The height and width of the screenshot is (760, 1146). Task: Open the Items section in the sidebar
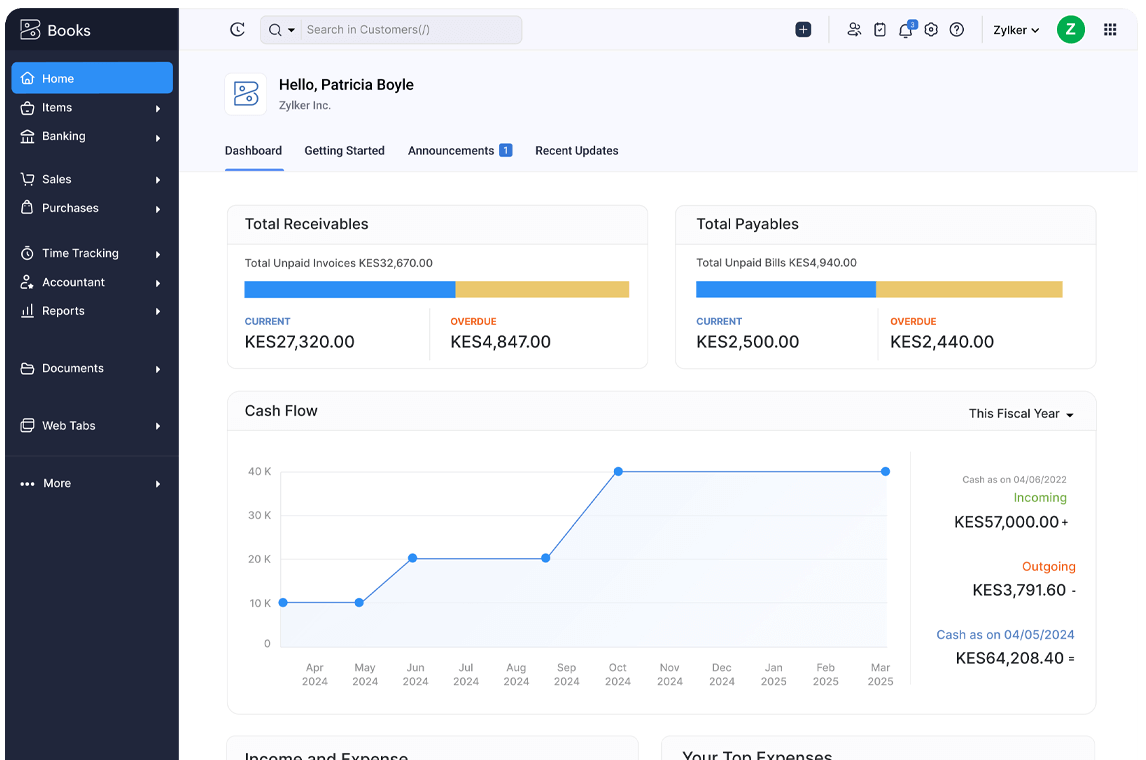coord(56,107)
